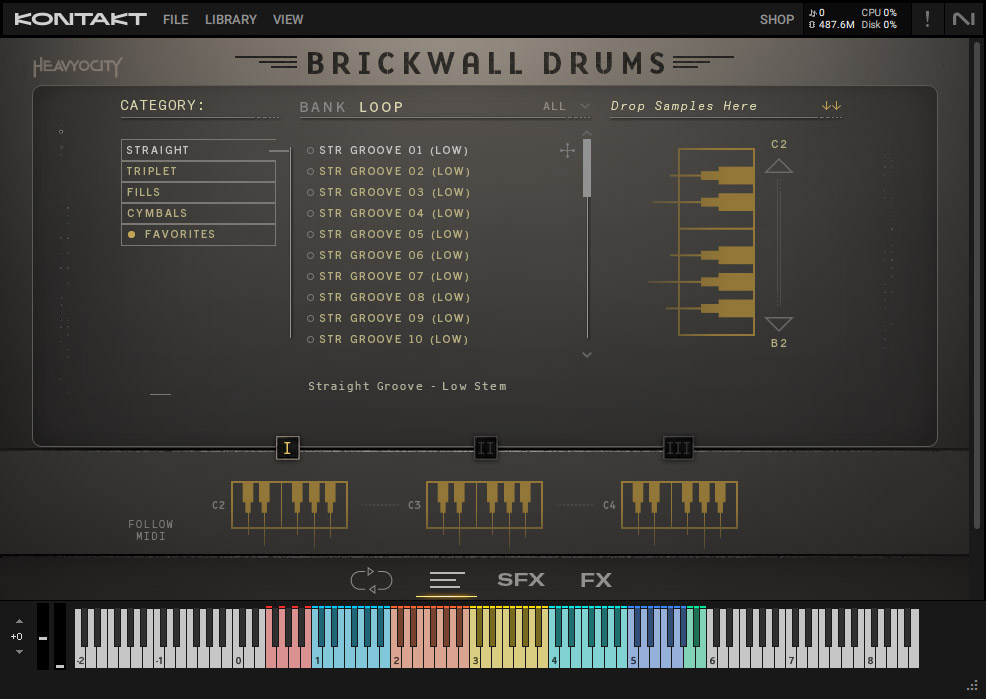
Task: Open the FILE menu
Action: tap(175, 19)
